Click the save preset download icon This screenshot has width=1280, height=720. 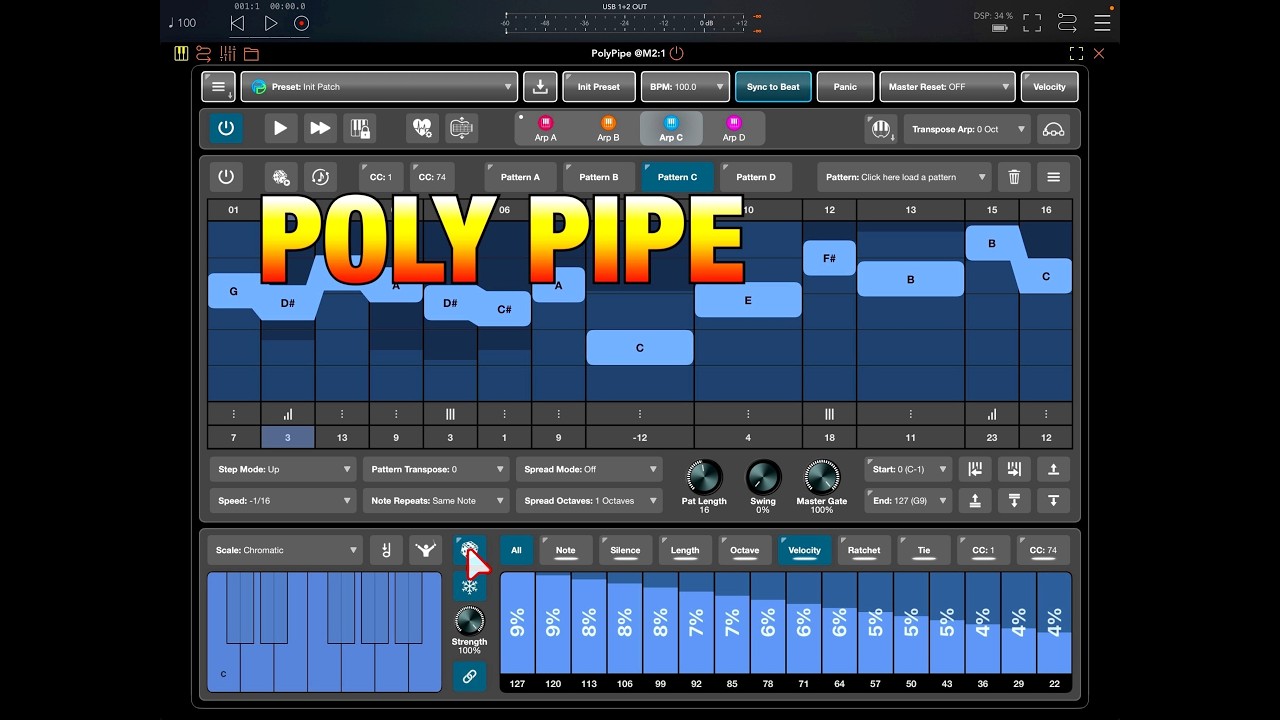coord(540,87)
